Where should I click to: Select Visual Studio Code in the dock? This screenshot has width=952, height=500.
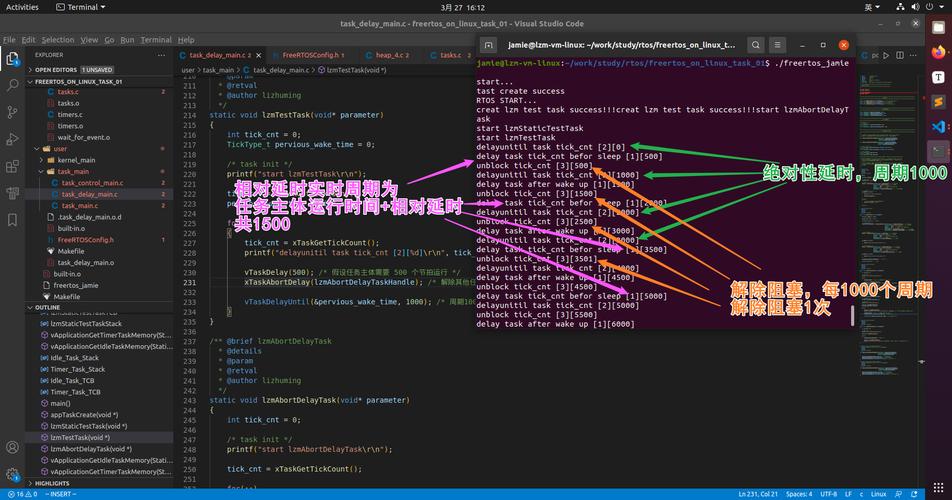pos(939,127)
